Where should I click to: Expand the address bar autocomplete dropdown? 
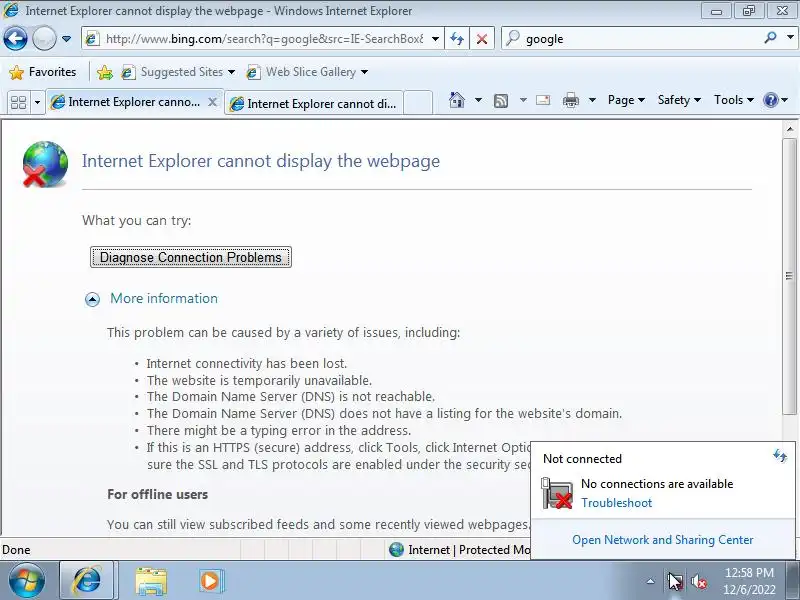(x=435, y=39)
